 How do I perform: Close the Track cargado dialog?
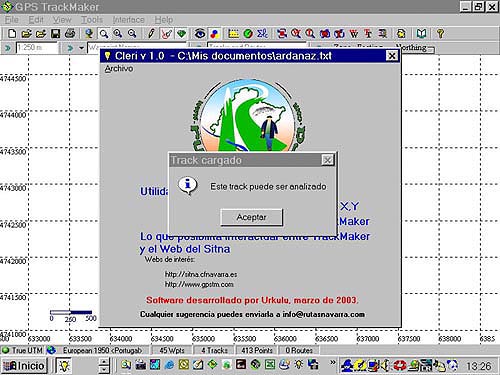[328, 160]
